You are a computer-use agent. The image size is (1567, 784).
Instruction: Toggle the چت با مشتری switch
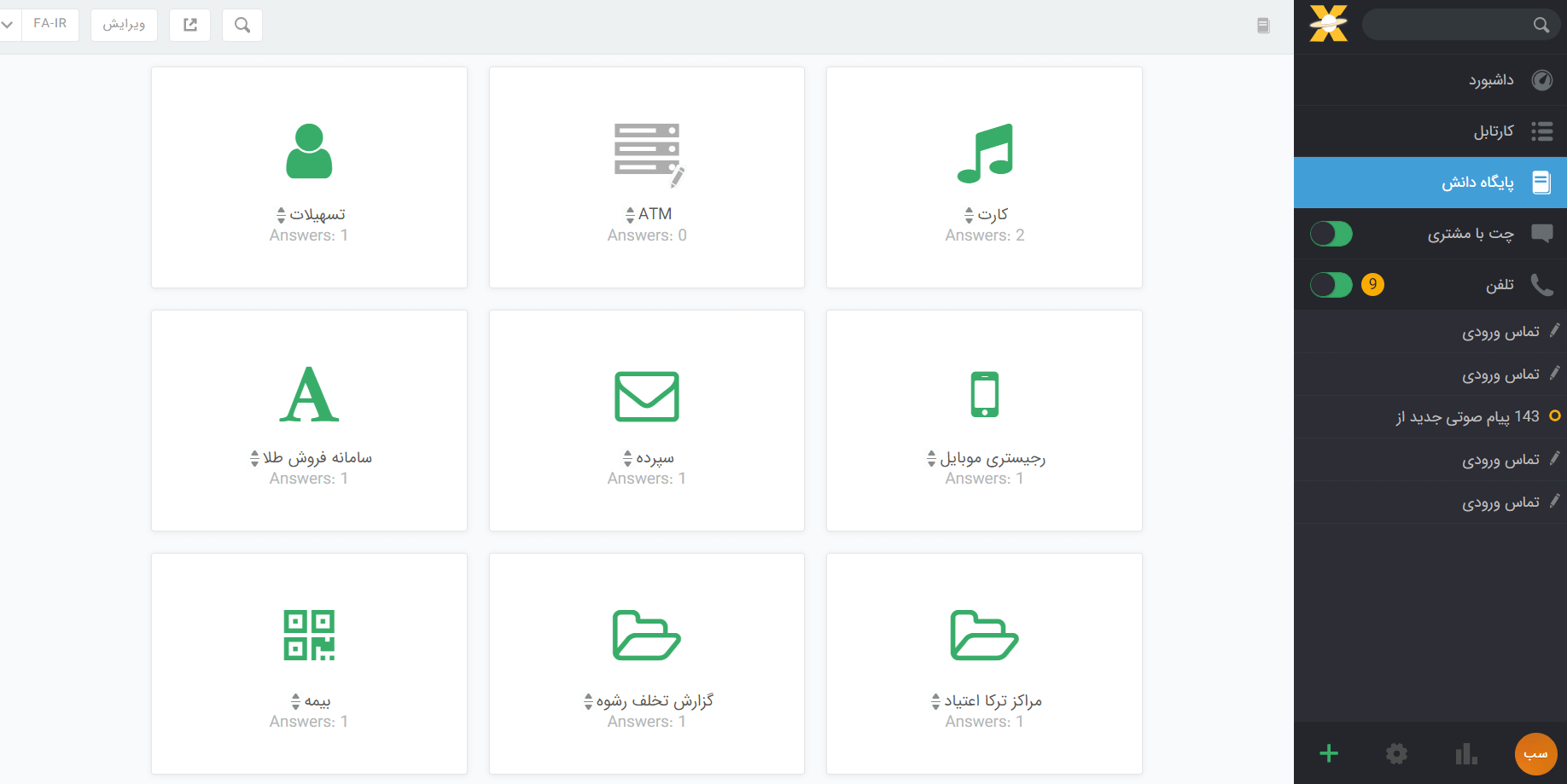(x=1331, y=234)
